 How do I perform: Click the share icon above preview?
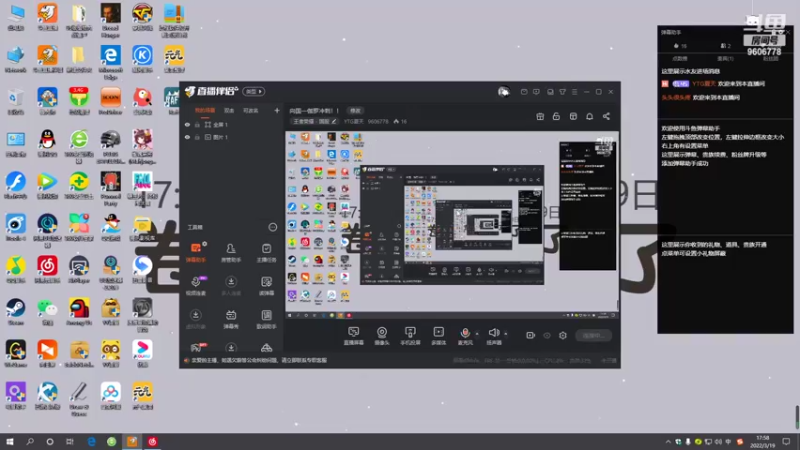pos(606,116)
